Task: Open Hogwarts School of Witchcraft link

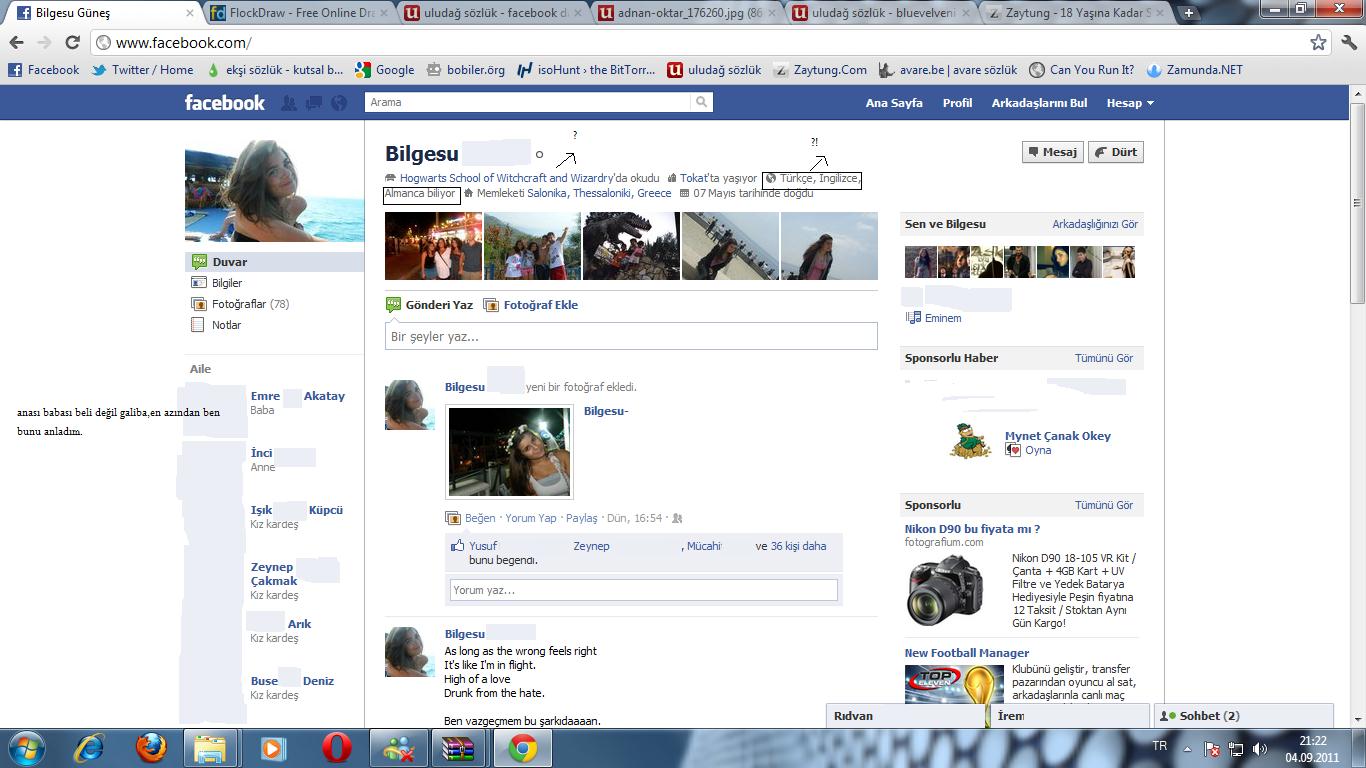Action: click(x=506, y=178)
